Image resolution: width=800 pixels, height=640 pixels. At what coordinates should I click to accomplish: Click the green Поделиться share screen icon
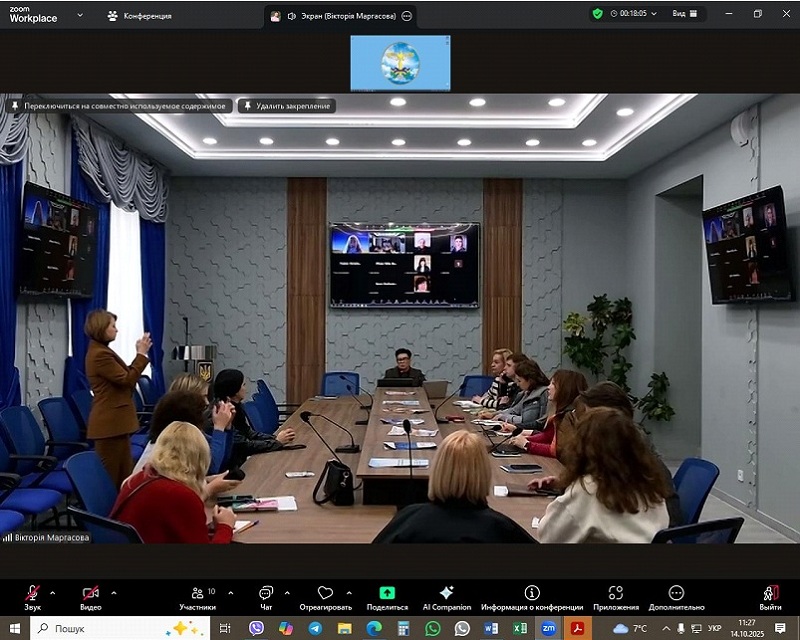[387, 593]
